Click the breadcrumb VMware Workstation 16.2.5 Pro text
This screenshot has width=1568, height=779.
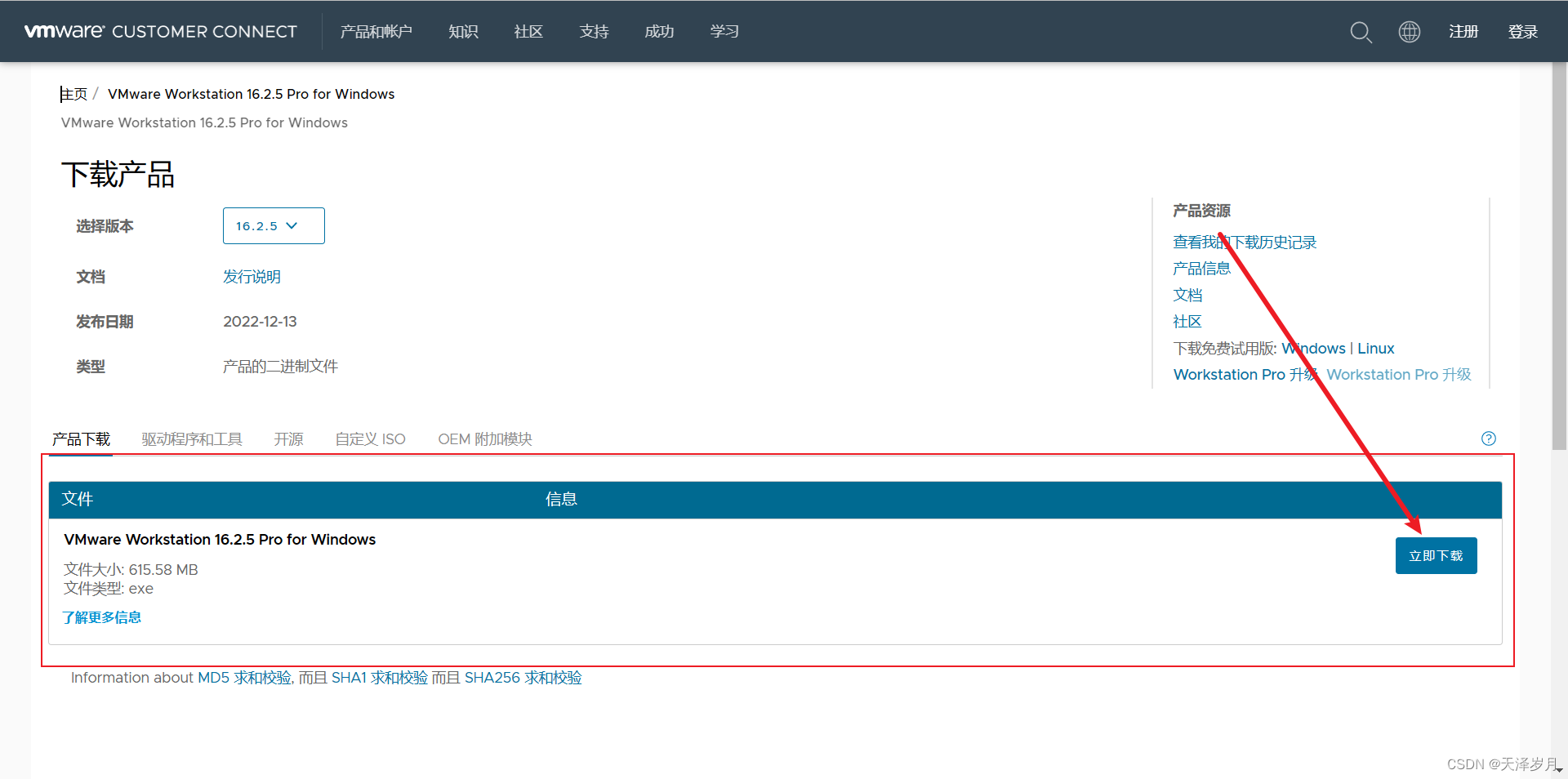[251, 94]
